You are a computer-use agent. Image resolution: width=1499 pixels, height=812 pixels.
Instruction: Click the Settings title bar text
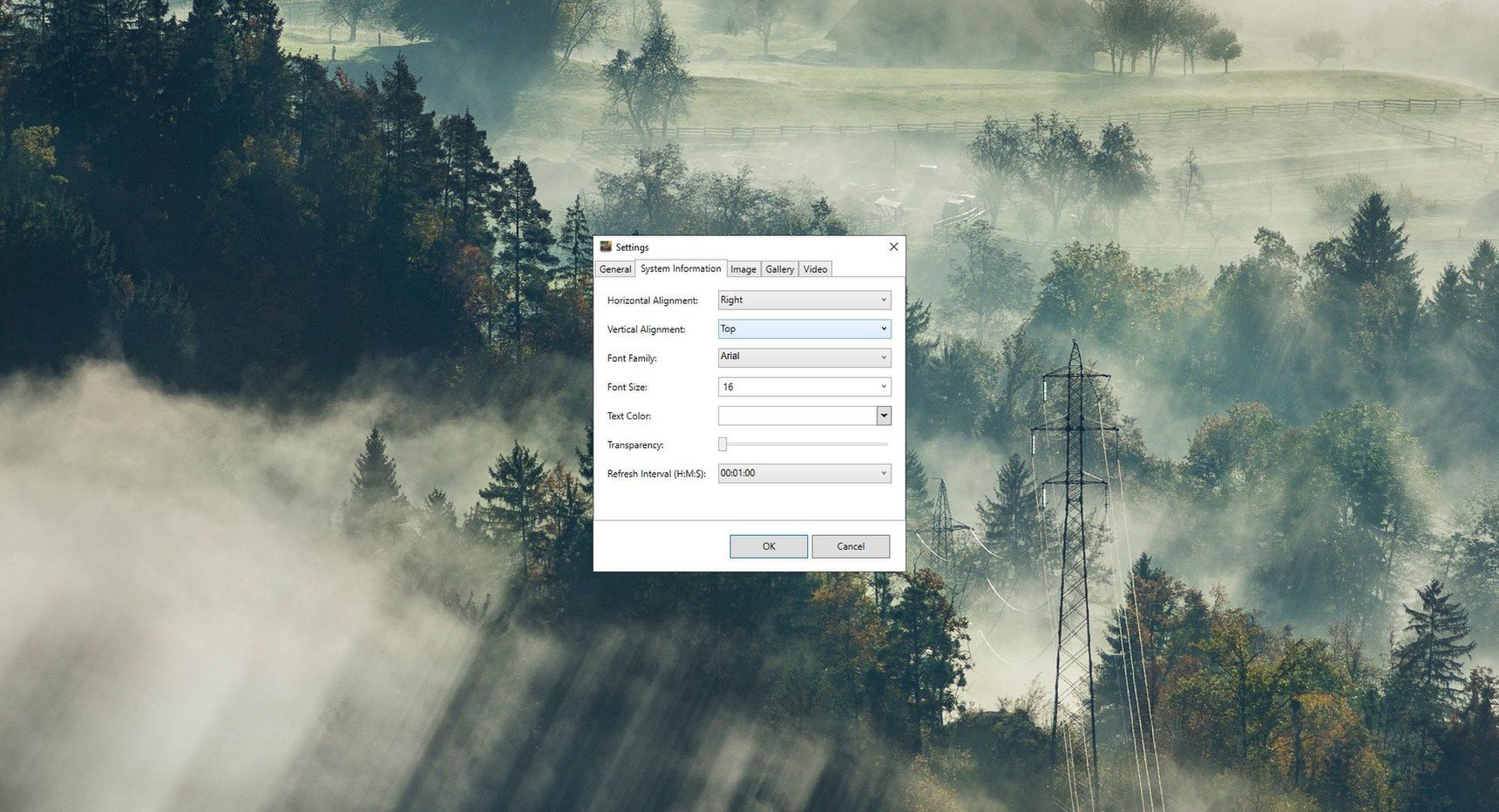(632, 247)
